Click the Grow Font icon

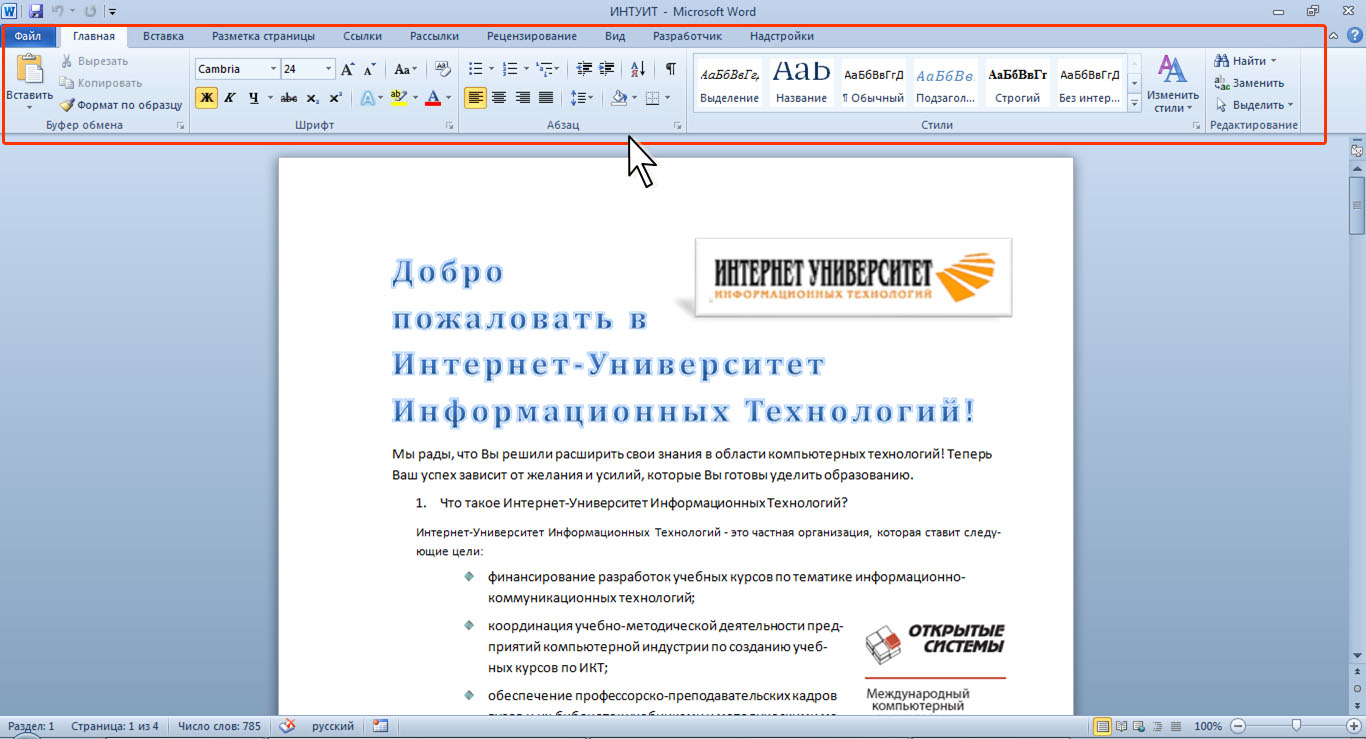348,69
